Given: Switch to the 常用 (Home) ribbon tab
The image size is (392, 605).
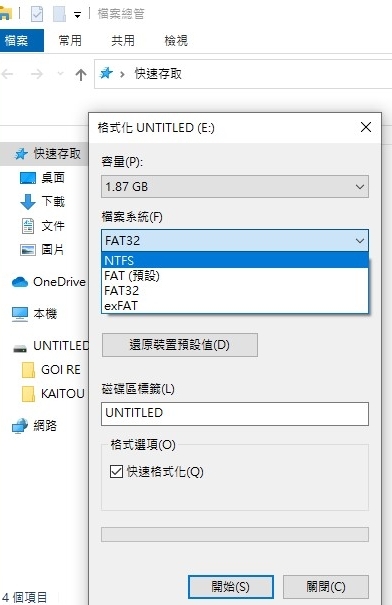Looking at the screenshot, I should (x=70, y=41).
